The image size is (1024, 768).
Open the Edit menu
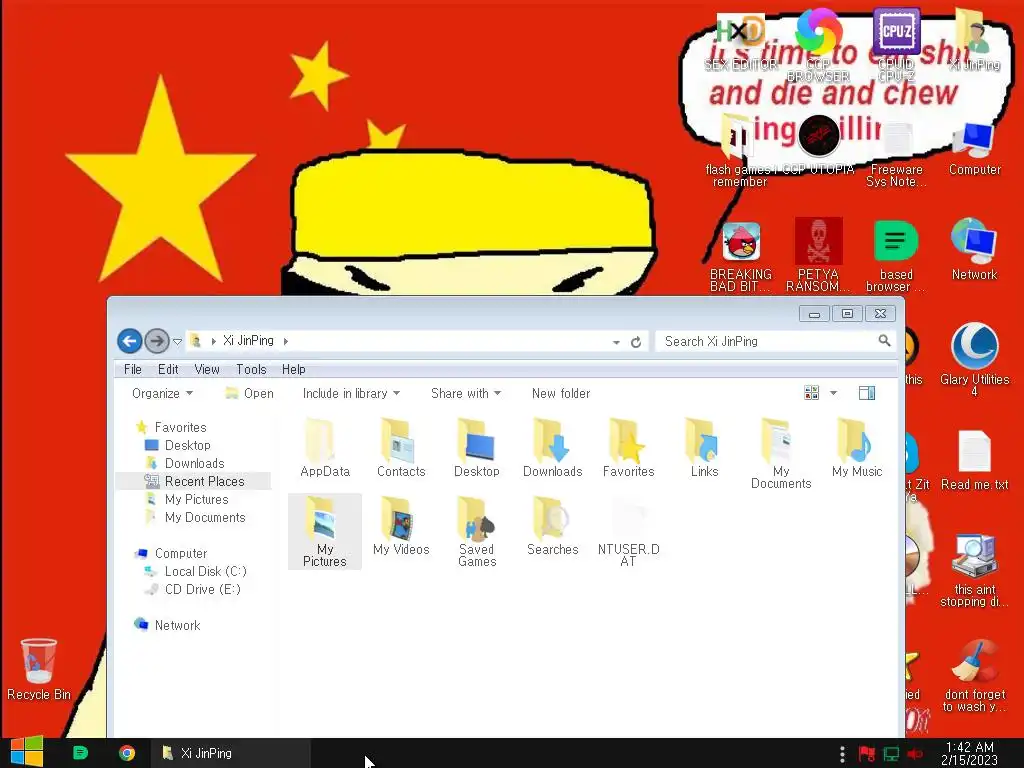[x=168, y=369]
